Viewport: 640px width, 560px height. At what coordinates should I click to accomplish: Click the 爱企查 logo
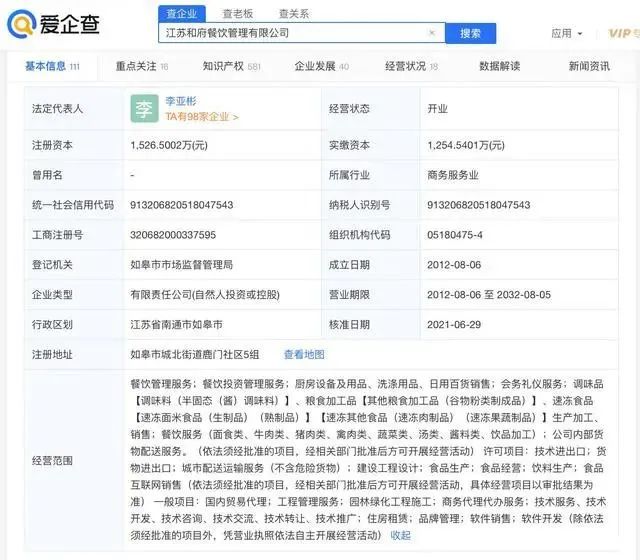click(x=53, y=24)
